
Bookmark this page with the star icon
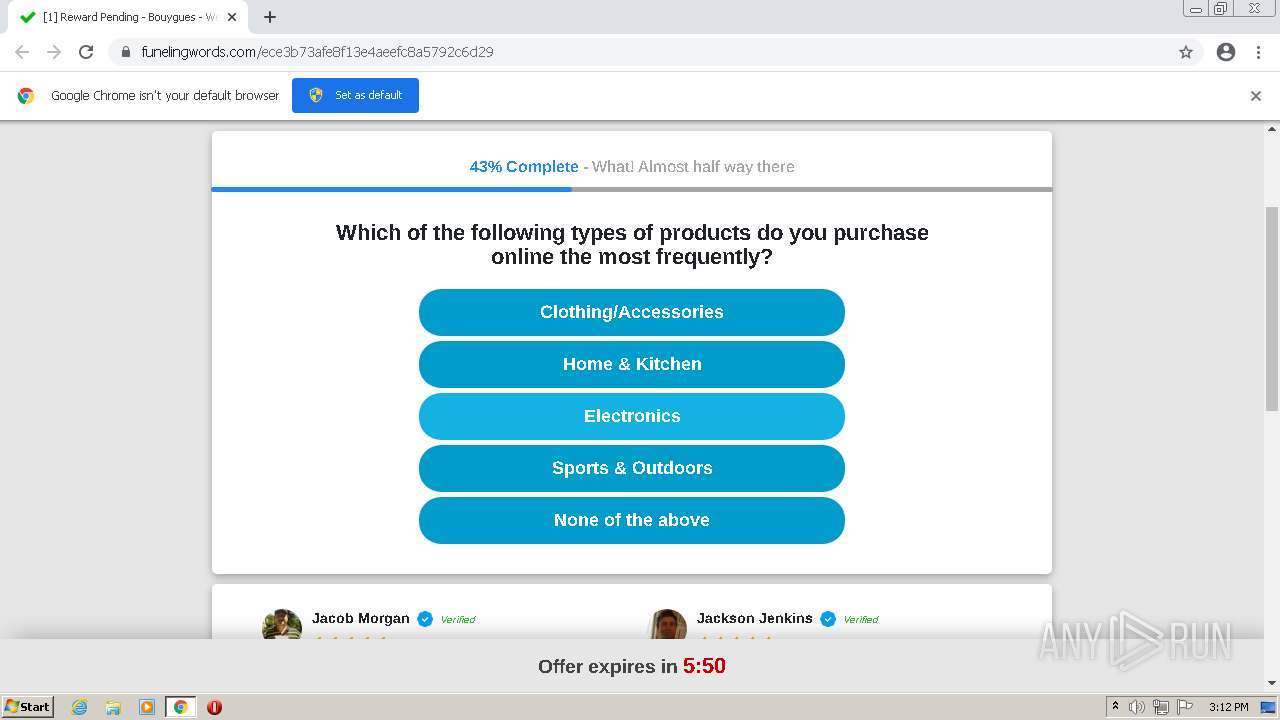click(x=1186, y=52)
